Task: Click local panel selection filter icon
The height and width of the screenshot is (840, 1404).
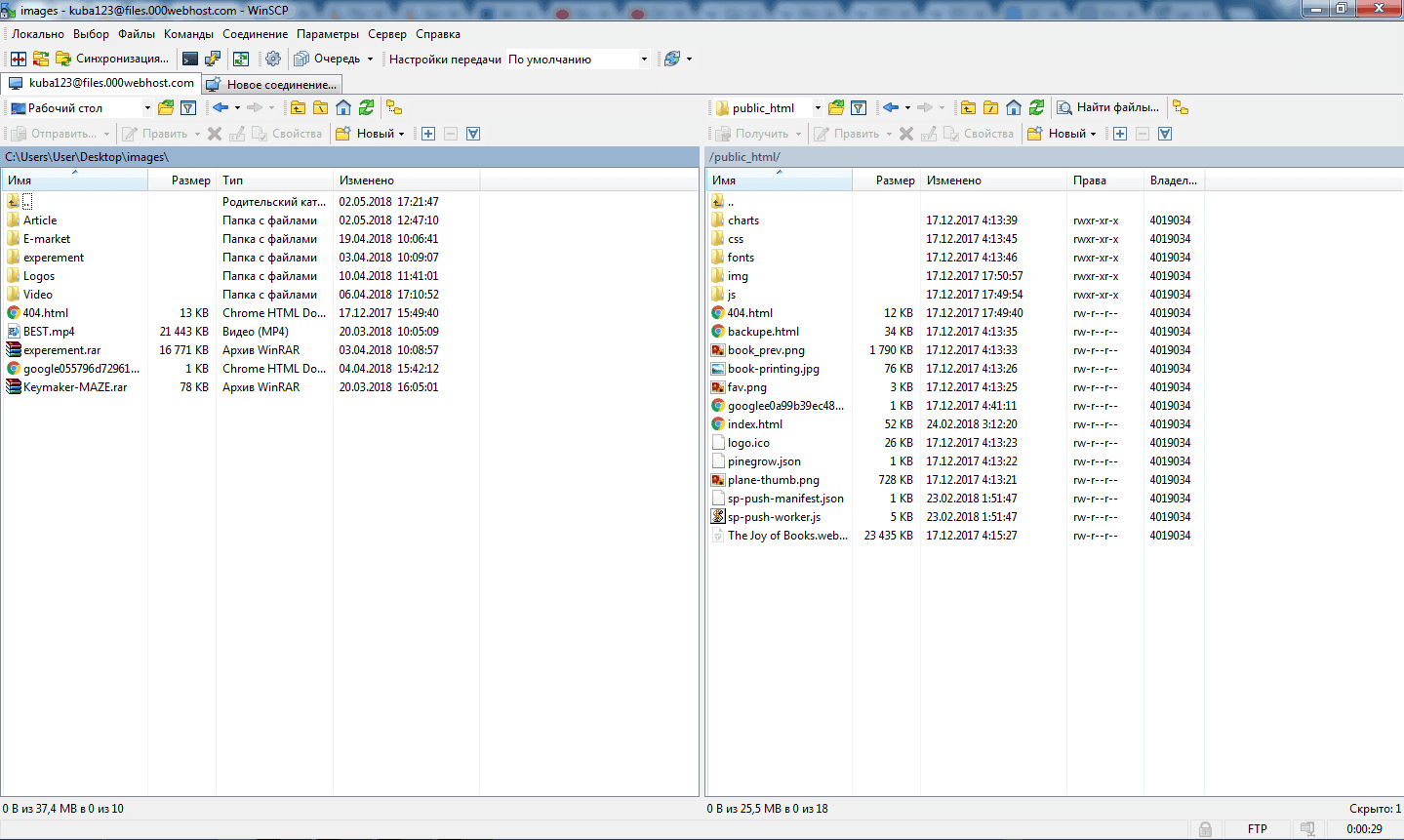Action: tap(473, 134)
